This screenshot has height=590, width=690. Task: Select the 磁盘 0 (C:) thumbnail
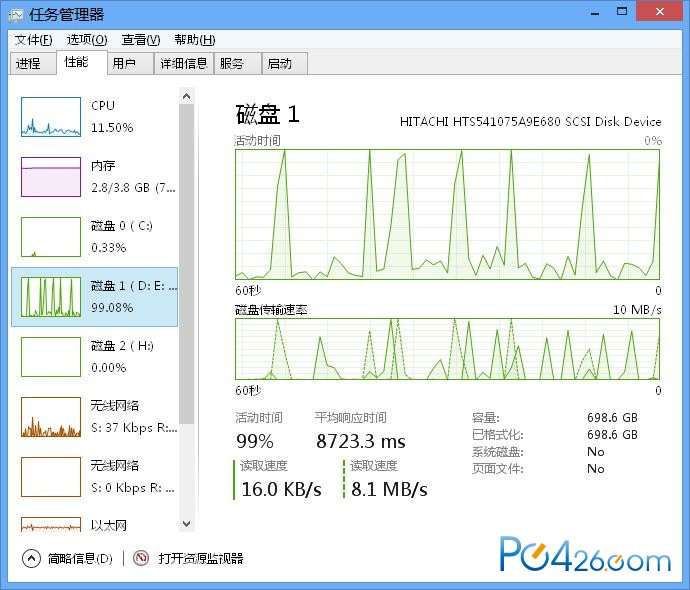(51, 237)
